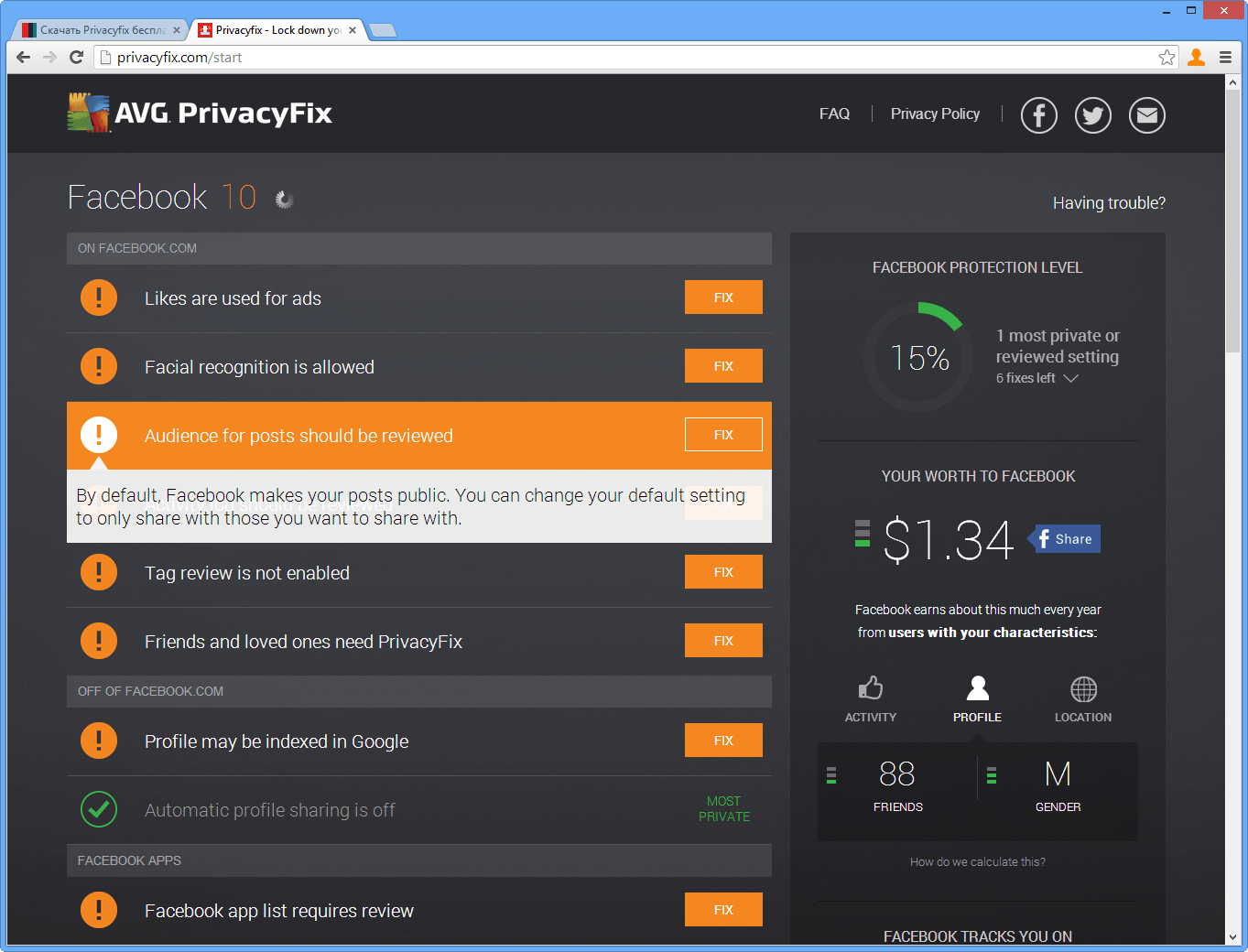Image resolution: width=1248 pixels, height=952 pixels.
Task: Click FIX for Facial recognition is allowed
Action: (x=723, y=366)
